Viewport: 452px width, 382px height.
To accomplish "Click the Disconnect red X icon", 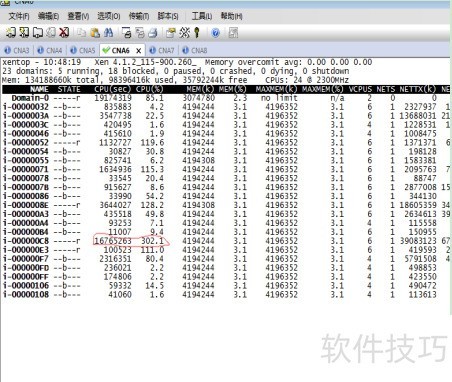I will [64, 32].
